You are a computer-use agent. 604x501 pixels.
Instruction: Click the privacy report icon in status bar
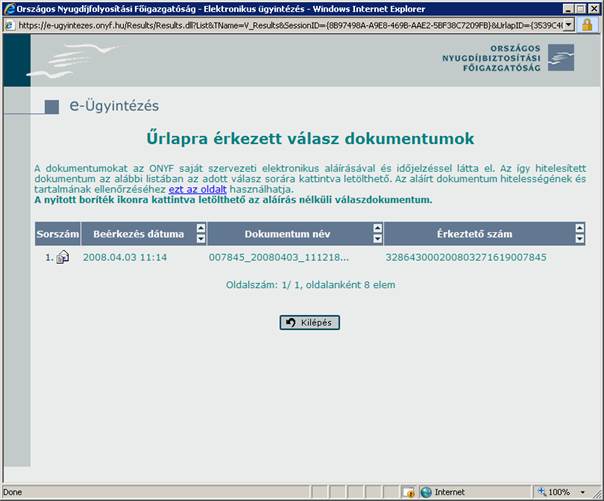(409, 492)
